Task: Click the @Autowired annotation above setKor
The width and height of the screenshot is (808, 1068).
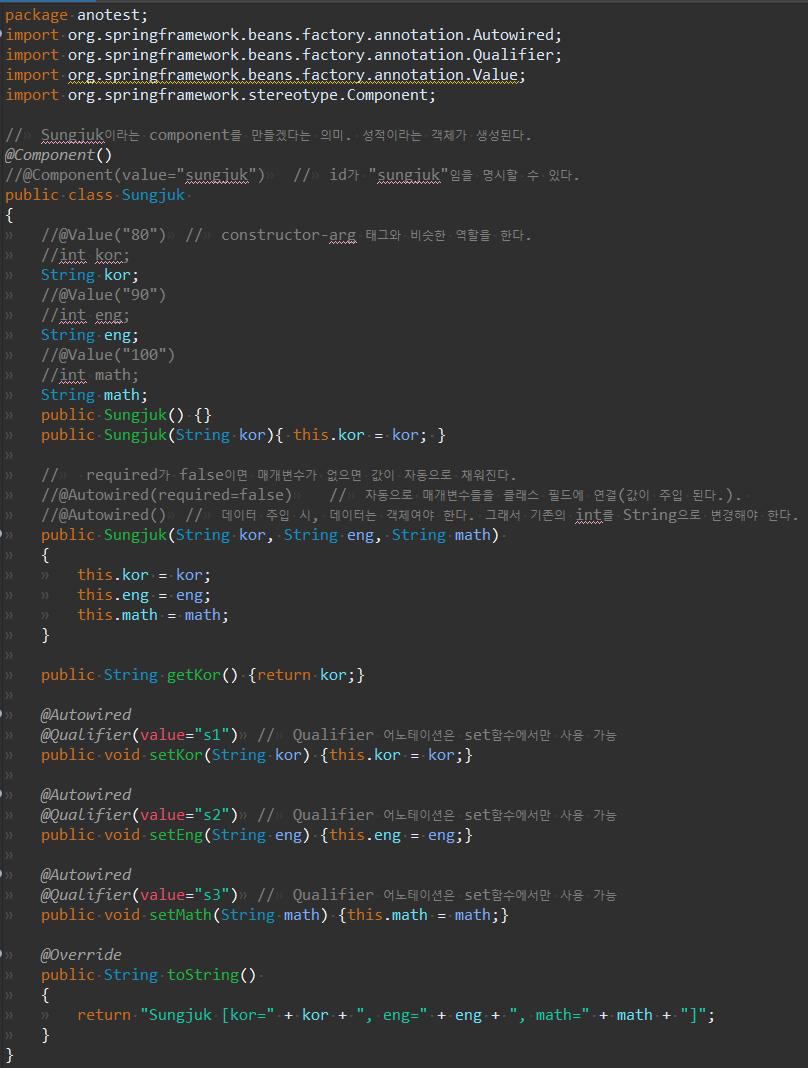Action: (x=86, y=715)
